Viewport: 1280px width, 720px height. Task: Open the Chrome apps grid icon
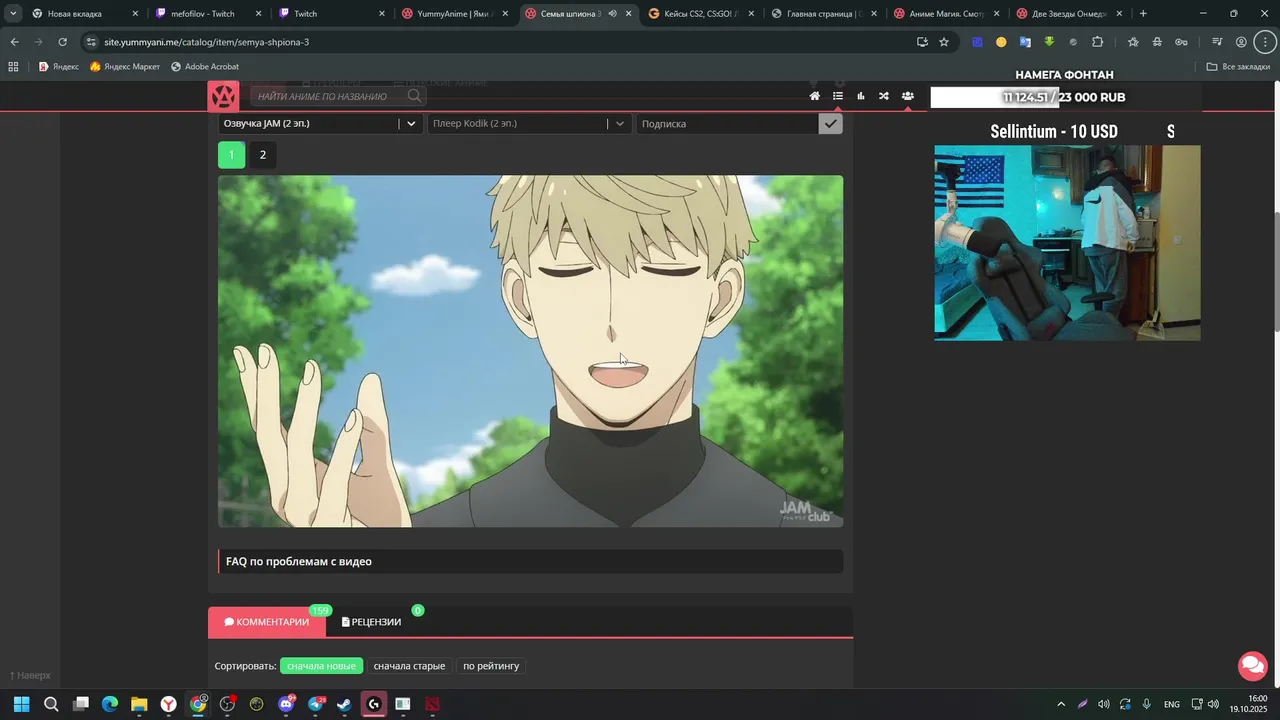(13, 67)
